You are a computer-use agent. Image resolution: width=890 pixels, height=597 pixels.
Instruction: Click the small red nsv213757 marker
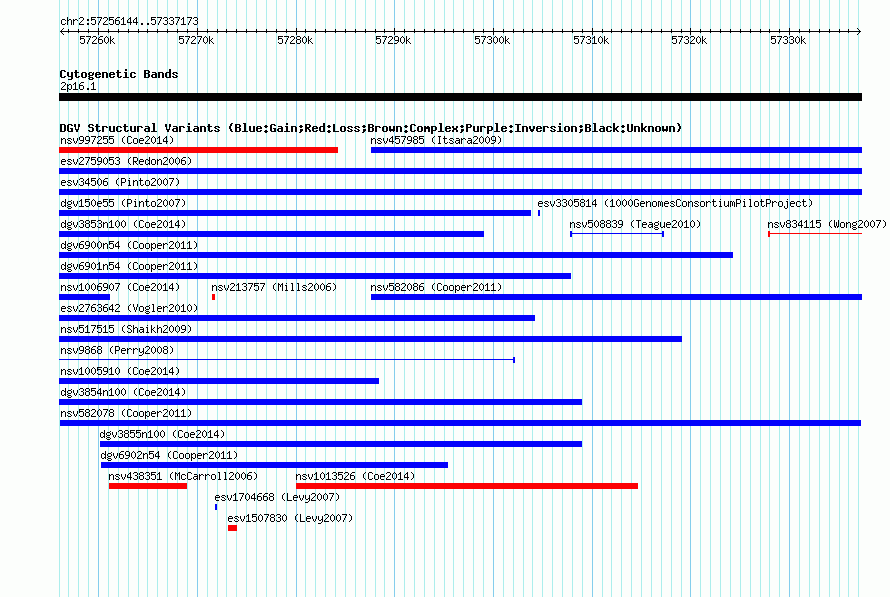213,297
